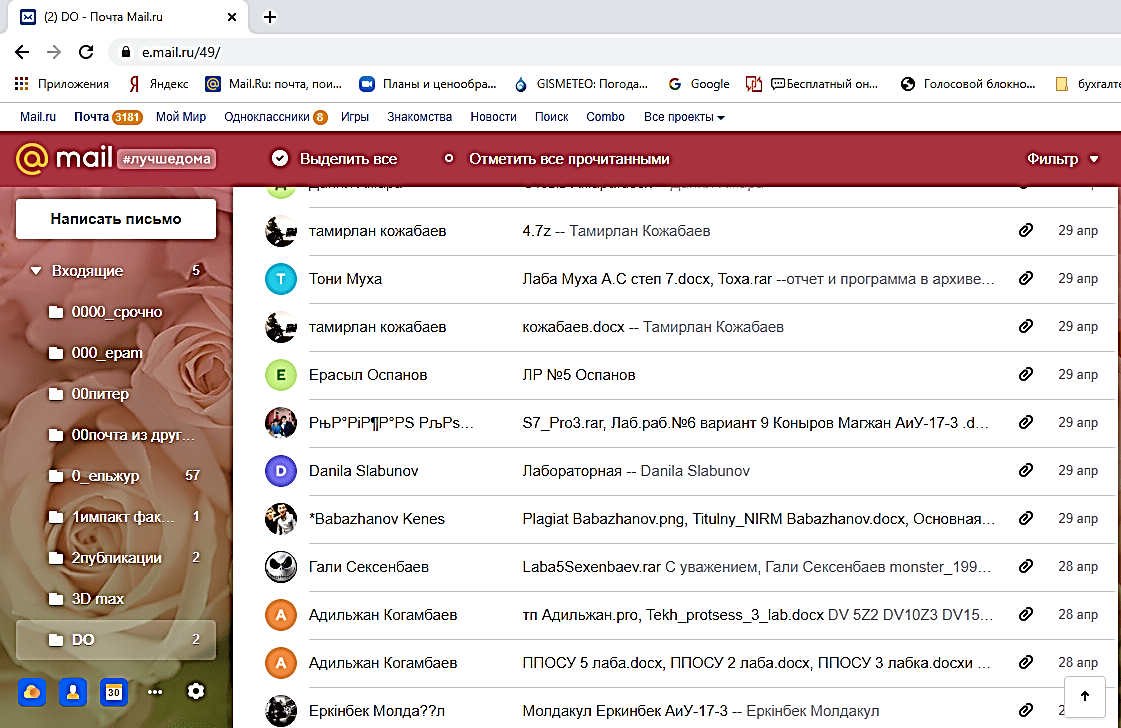Click avatar of тп Адильжан.pro email
Viewport: 1121px width, 728px height.
(x=281, y=614)
